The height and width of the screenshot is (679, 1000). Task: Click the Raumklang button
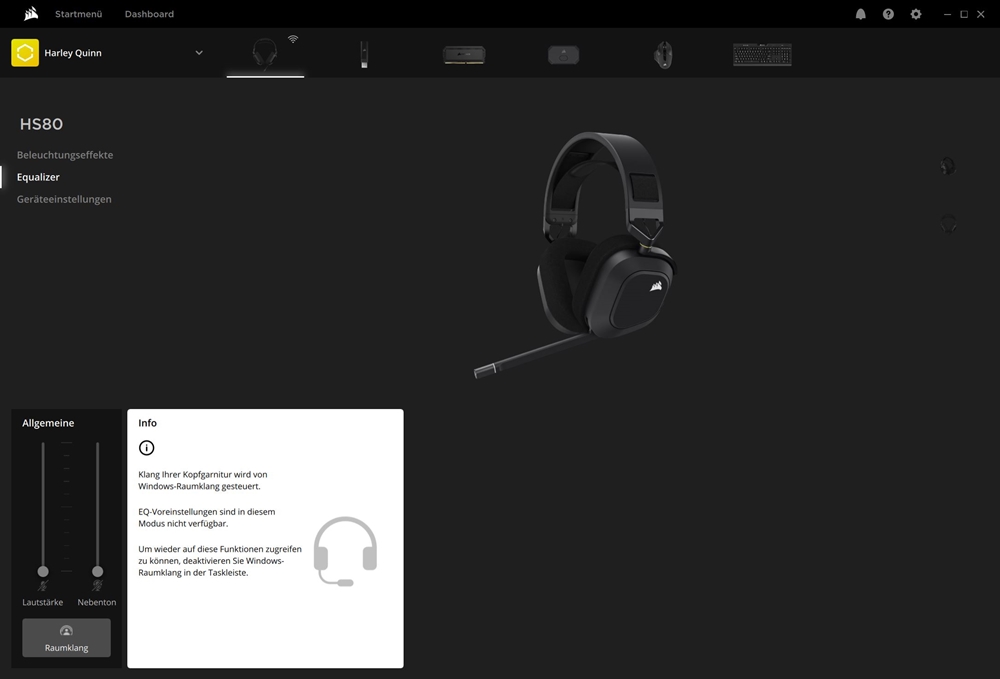click(x=66, y=638)
